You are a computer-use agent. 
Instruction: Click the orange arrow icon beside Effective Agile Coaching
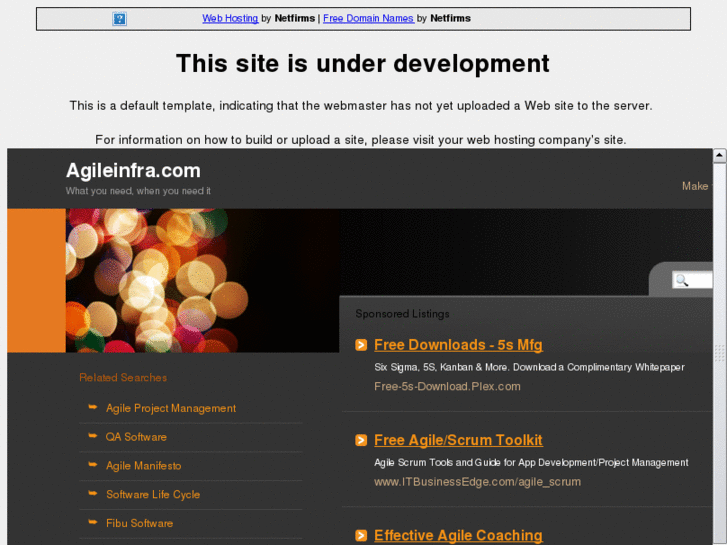pos(361,536)
